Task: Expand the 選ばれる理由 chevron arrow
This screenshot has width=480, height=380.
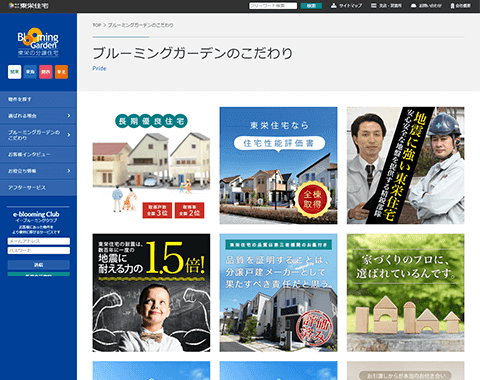Action: (x=69, y=116)
